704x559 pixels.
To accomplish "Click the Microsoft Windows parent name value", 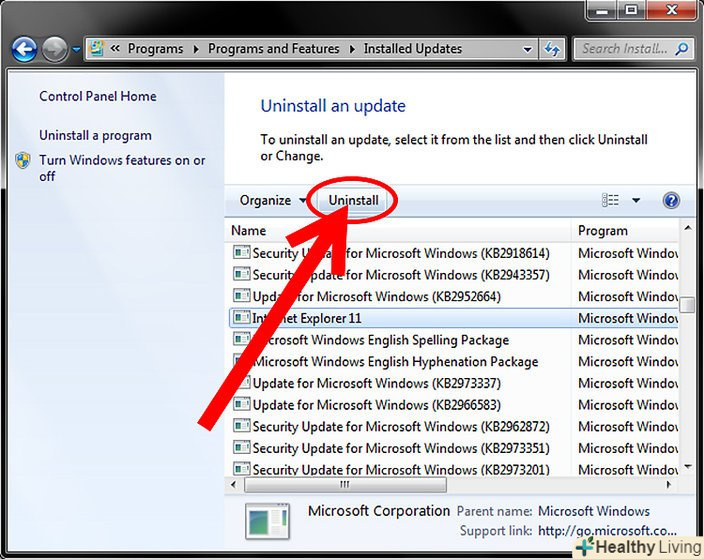I will (x=594, y=511).
